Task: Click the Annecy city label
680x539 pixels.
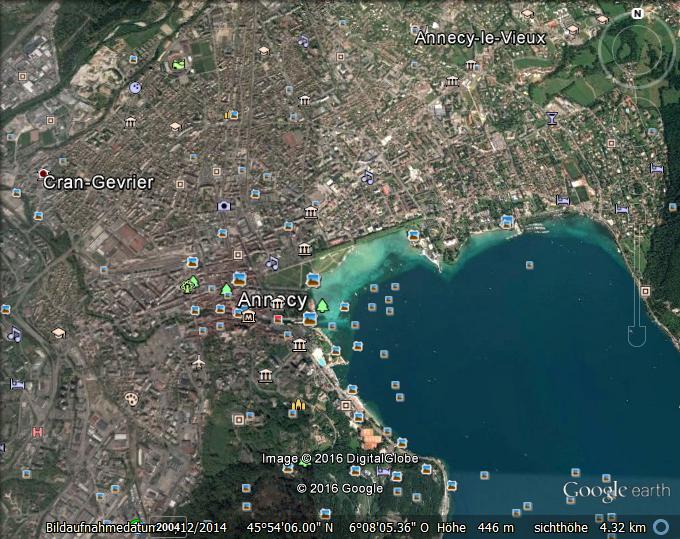Action: click(x=272, y=299)
